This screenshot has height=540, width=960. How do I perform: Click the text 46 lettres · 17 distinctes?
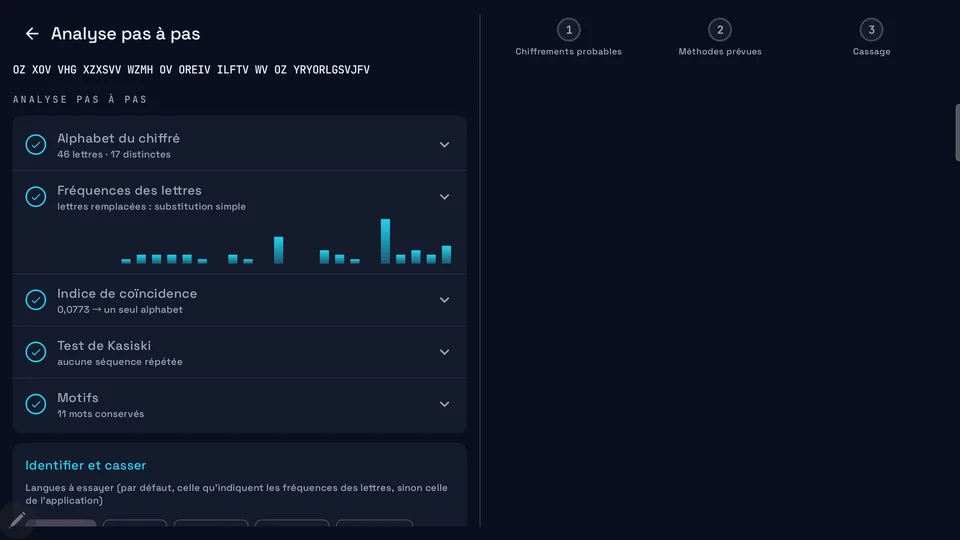click(114, 154)
